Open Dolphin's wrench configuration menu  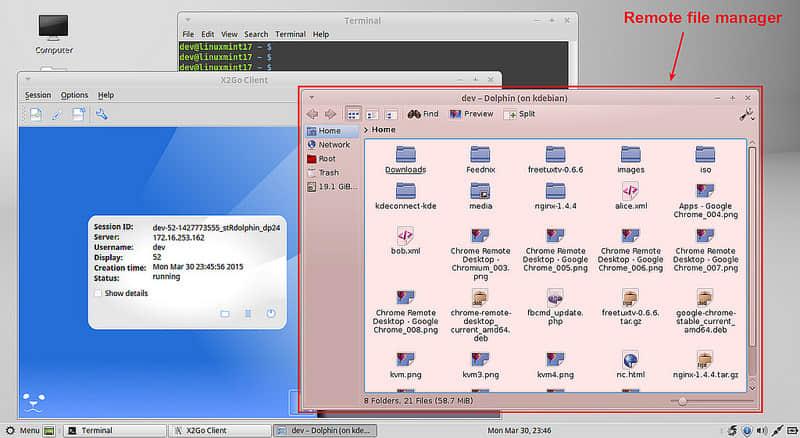pyautogui.click(x=746, y=114)
